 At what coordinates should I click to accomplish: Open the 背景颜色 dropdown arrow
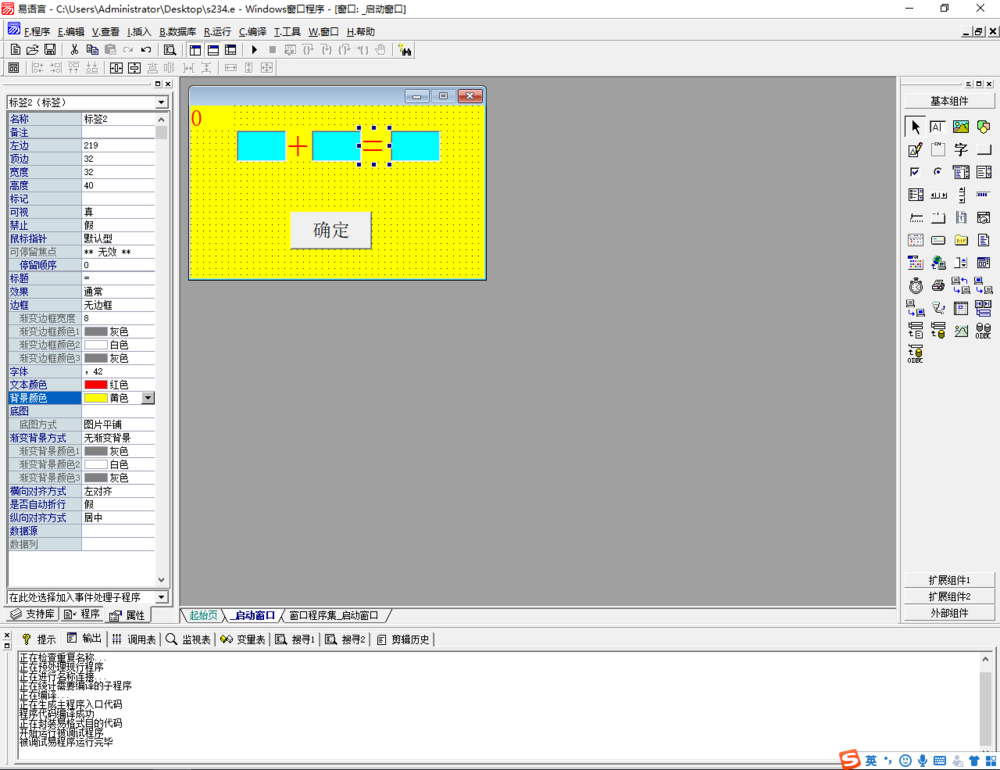(x=148, y=398)
